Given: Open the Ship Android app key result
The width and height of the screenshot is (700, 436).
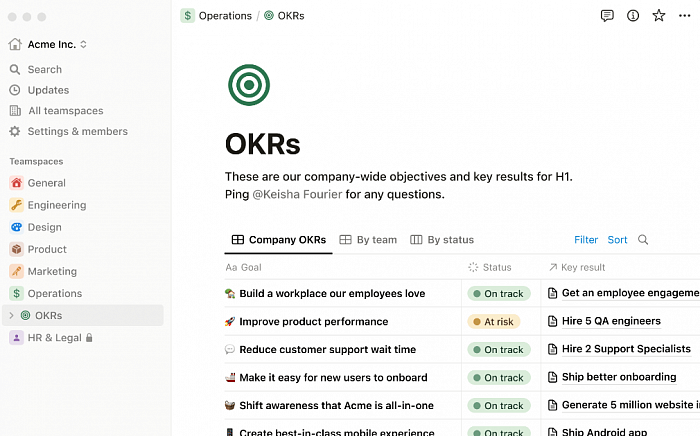Looking at the screenshot, I should tap(604, 432).
